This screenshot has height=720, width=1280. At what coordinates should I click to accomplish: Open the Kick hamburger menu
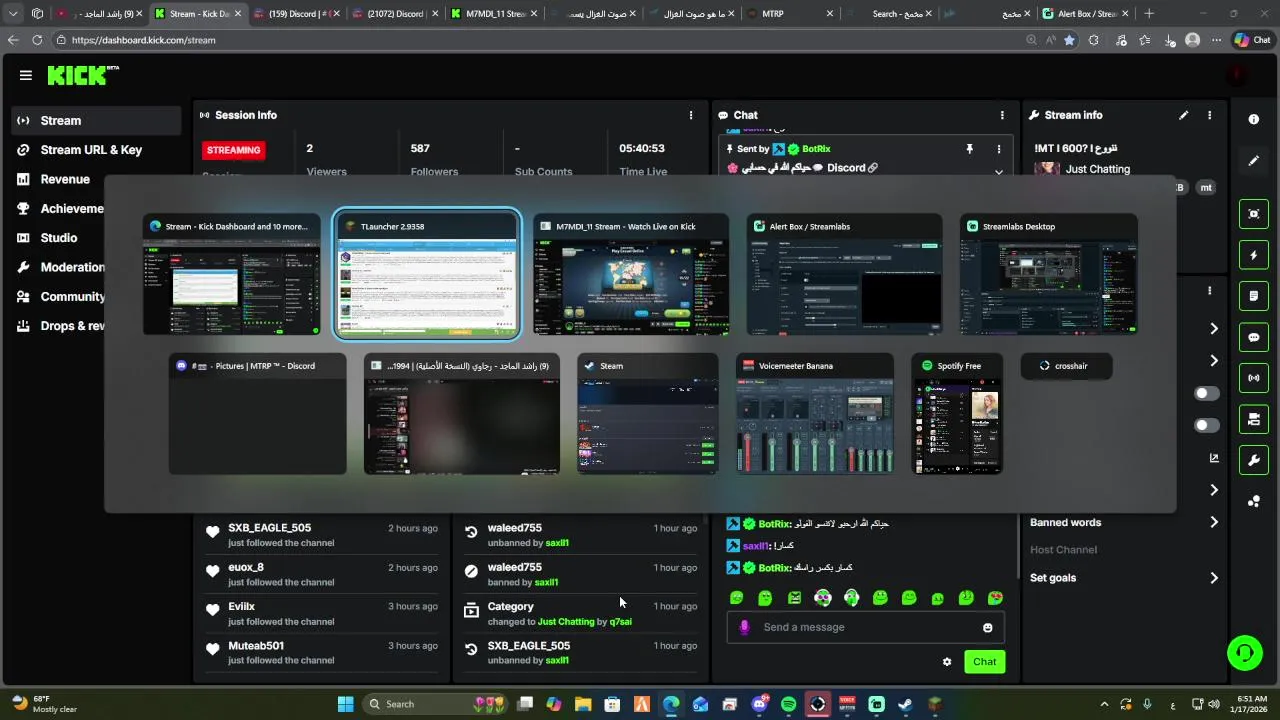[25, 75]
